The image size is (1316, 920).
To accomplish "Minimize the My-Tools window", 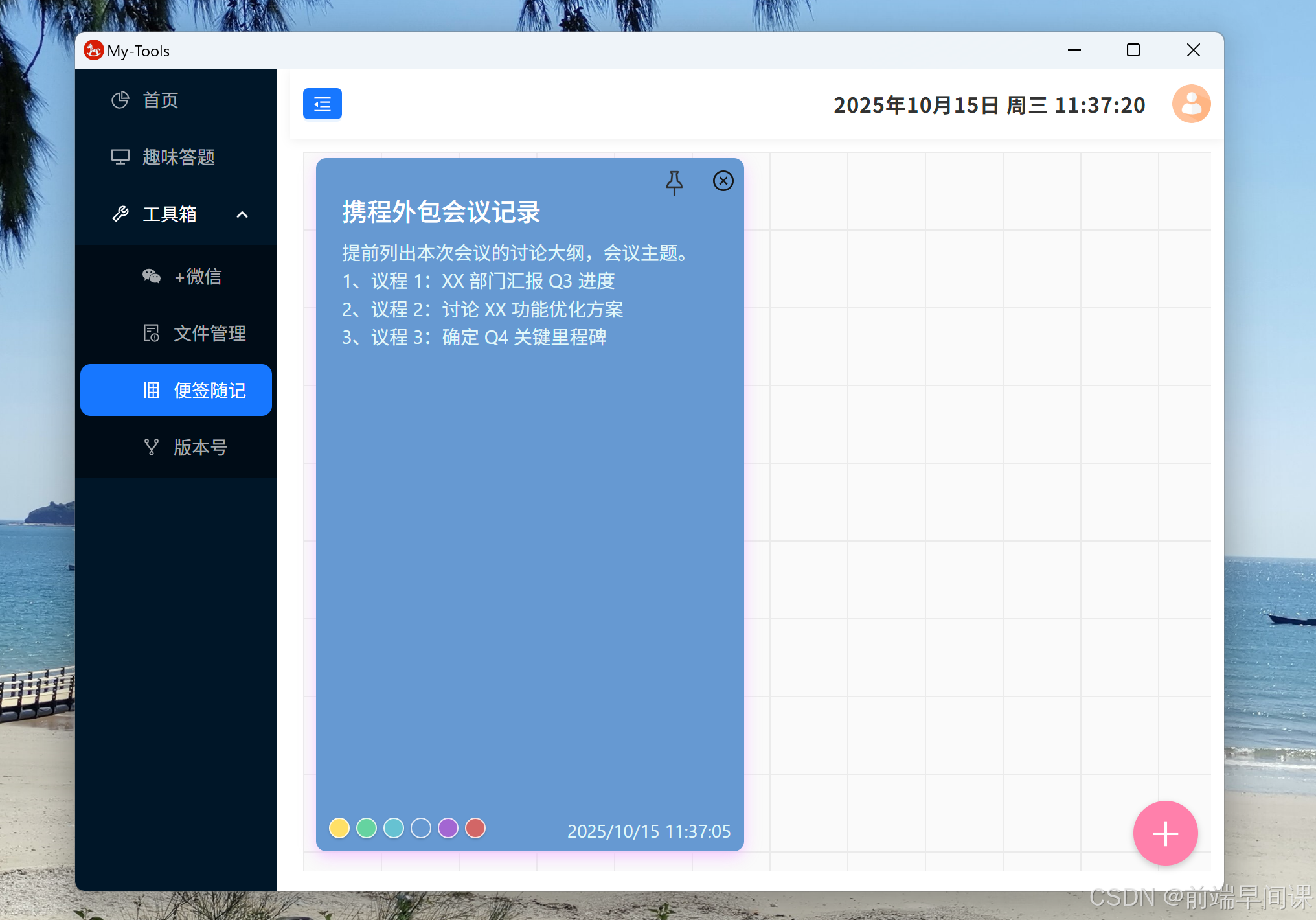I will [1074, 50].
